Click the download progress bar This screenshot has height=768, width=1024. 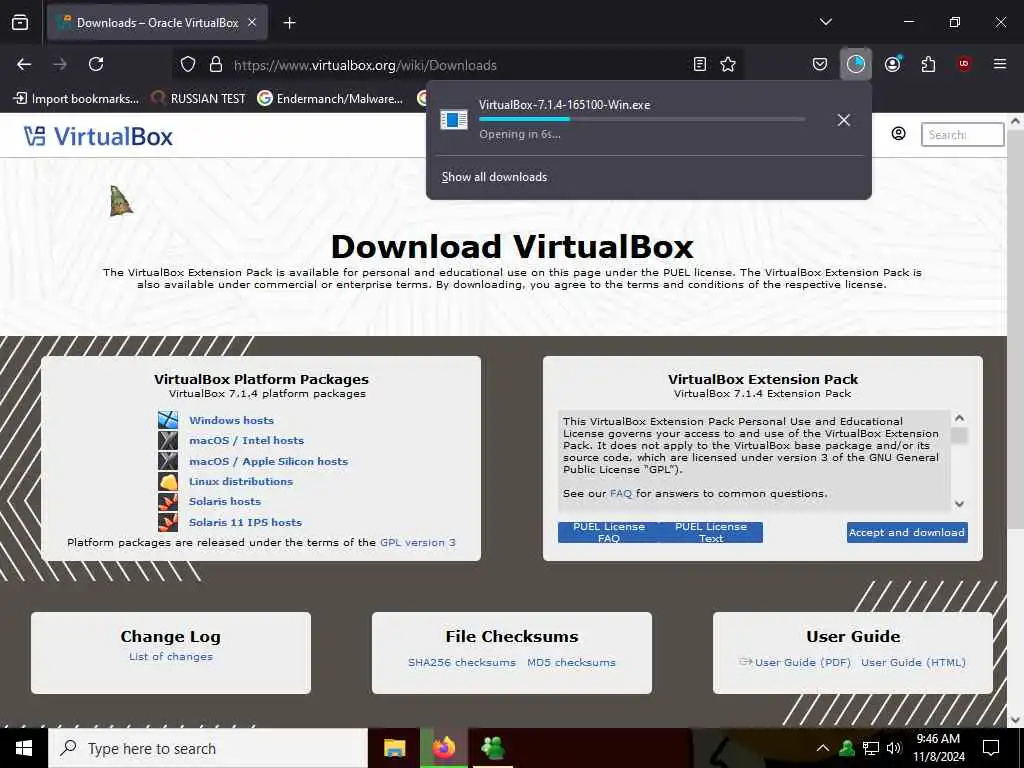642,120
